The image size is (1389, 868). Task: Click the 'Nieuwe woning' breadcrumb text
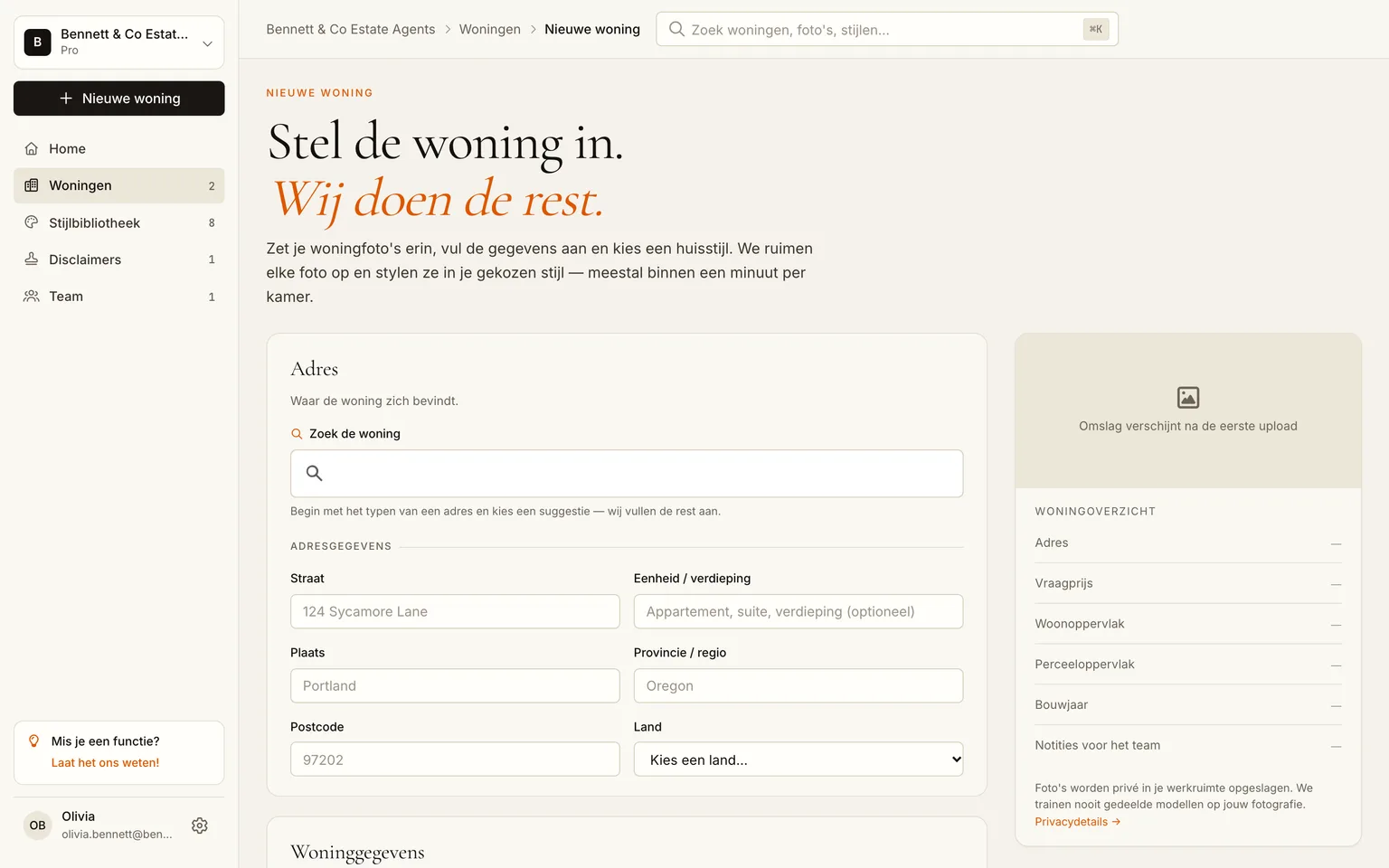click(592, 29)
